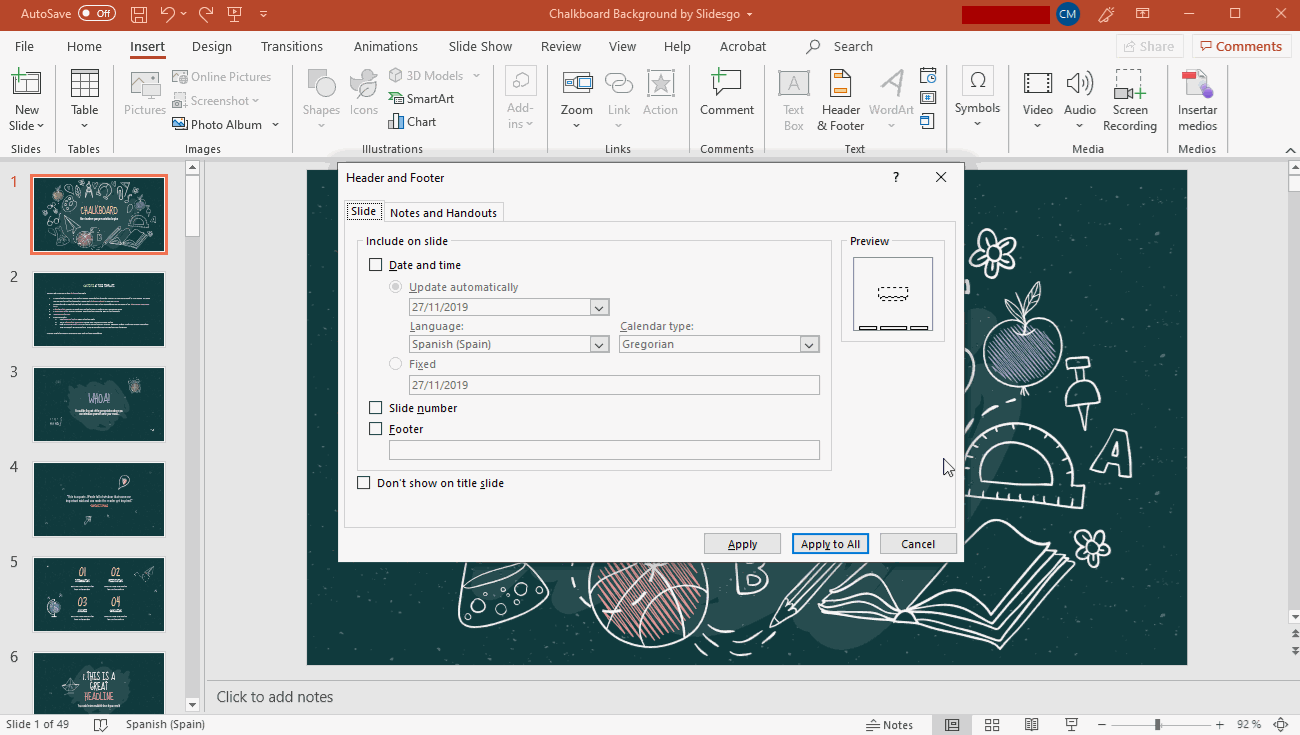The width and height of the screenshot is (1300, 735).
Task: Click Cancel in the dialog
Action: (917, 544)
